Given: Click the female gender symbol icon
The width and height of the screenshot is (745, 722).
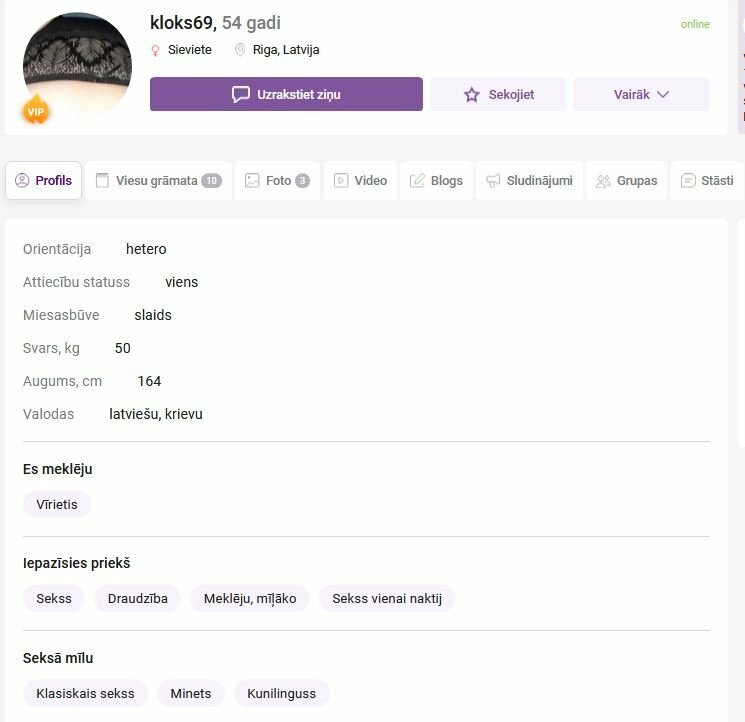Looking at the screenshot, I should click(x=155, y=50).
